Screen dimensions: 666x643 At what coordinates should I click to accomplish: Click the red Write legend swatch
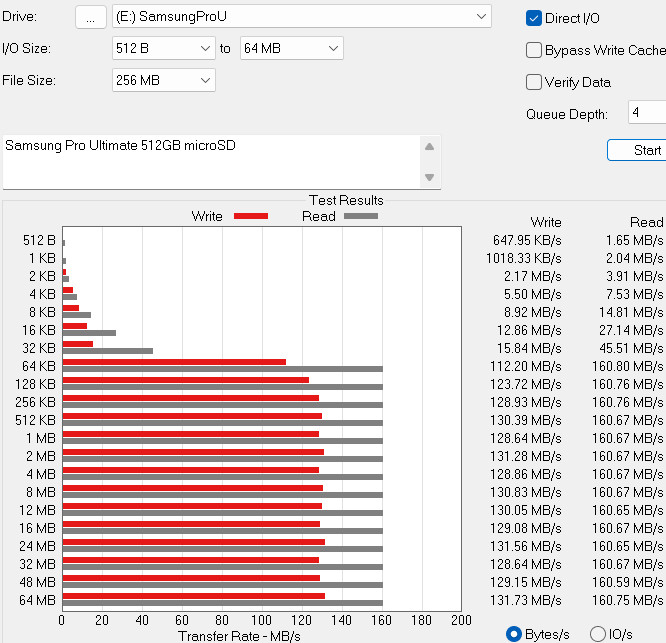point(251,216)
